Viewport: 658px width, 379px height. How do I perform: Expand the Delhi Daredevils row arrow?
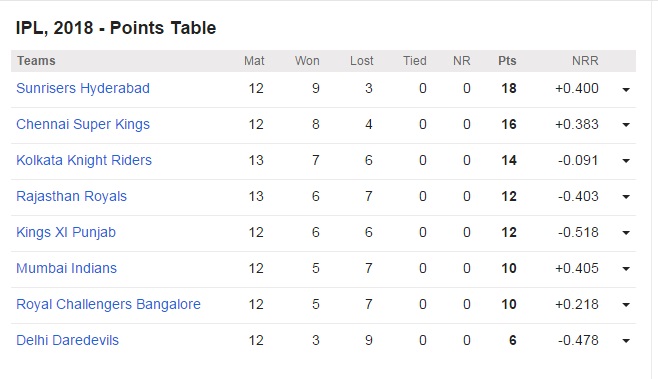[x=626, y=341]
